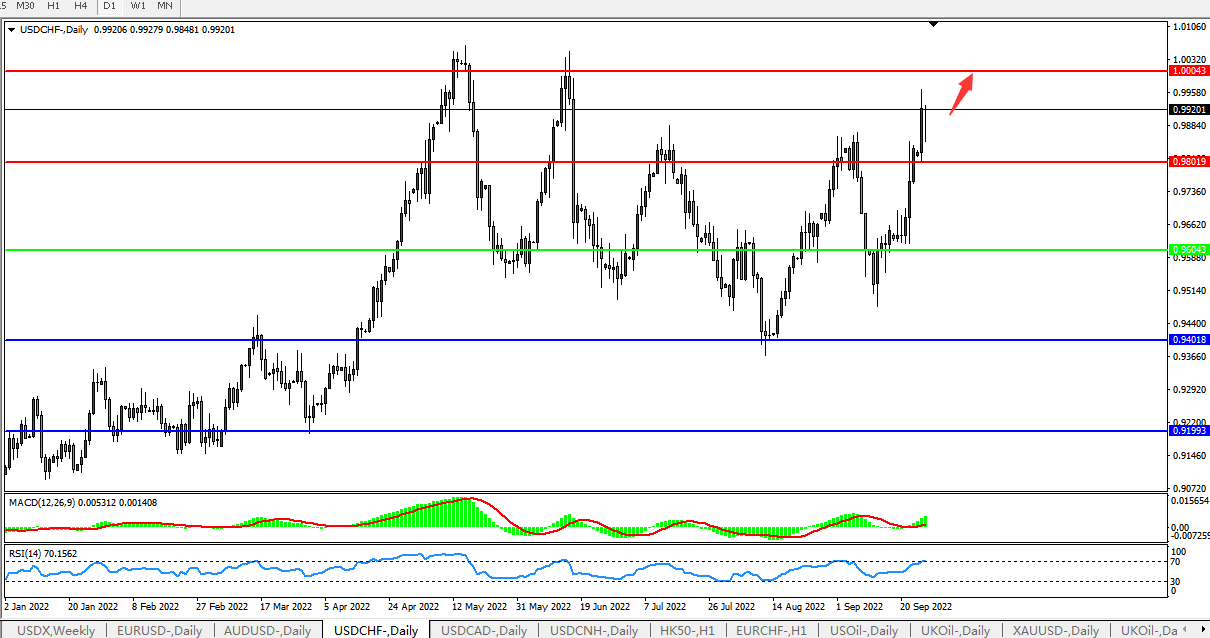1210x638 pixels.
Task: Change timeframe to H4
Action: [x=81, y=6]
